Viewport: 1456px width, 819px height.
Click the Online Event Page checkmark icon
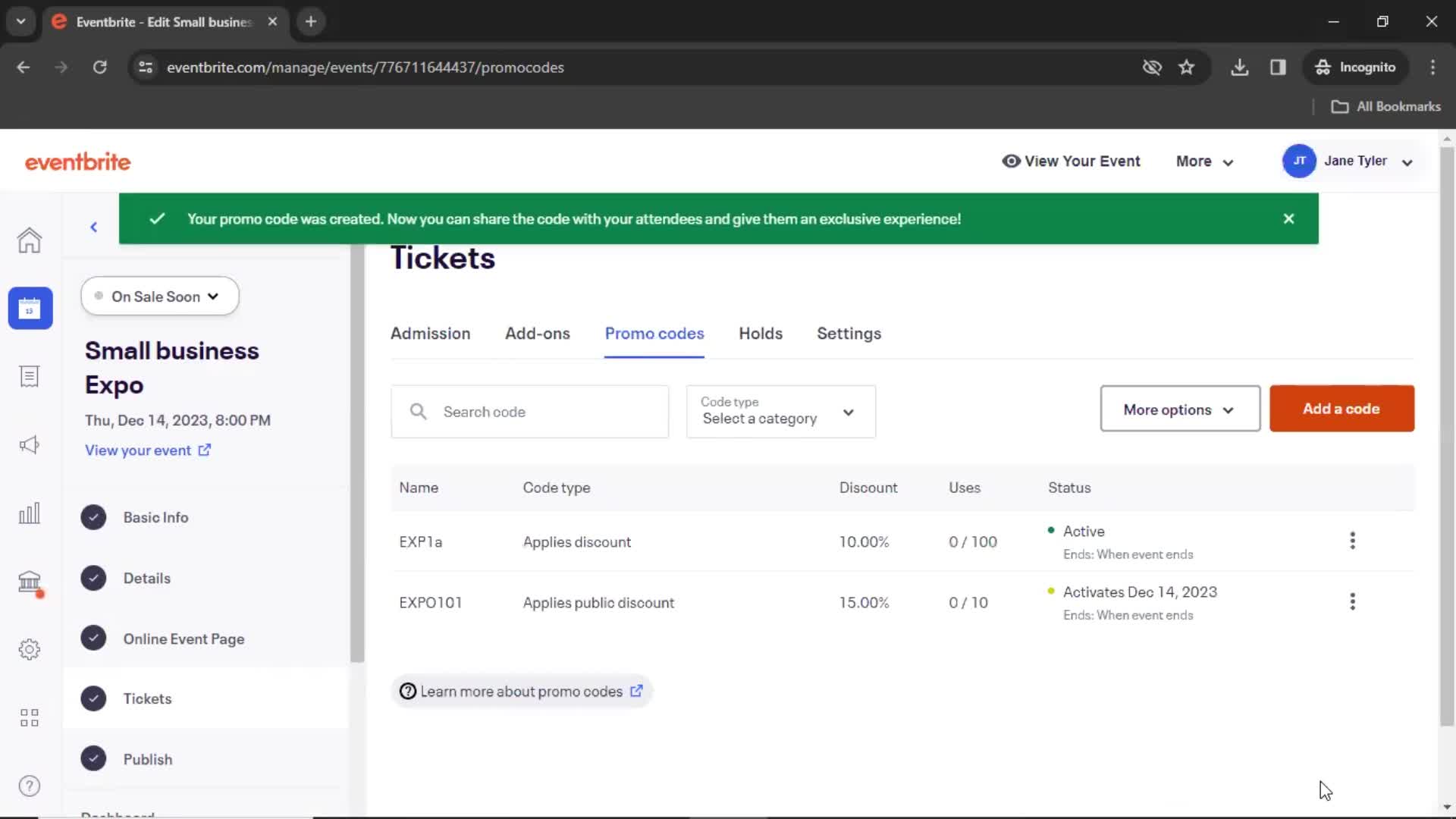(93, 639)
